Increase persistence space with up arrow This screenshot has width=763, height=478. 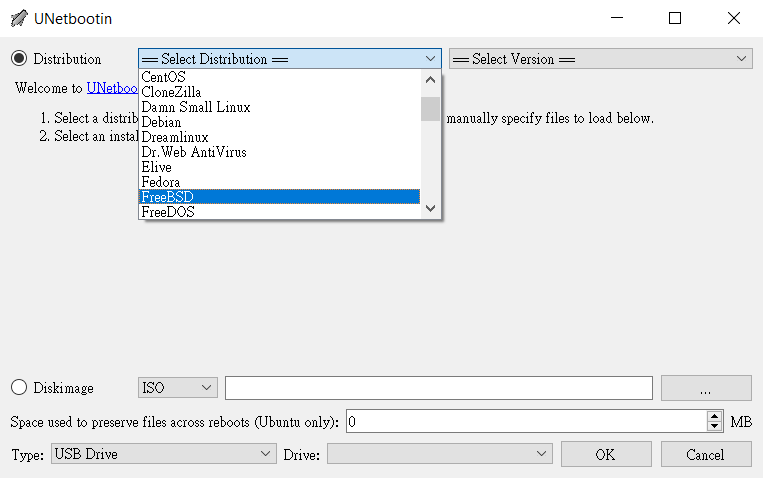click(714, 417)
